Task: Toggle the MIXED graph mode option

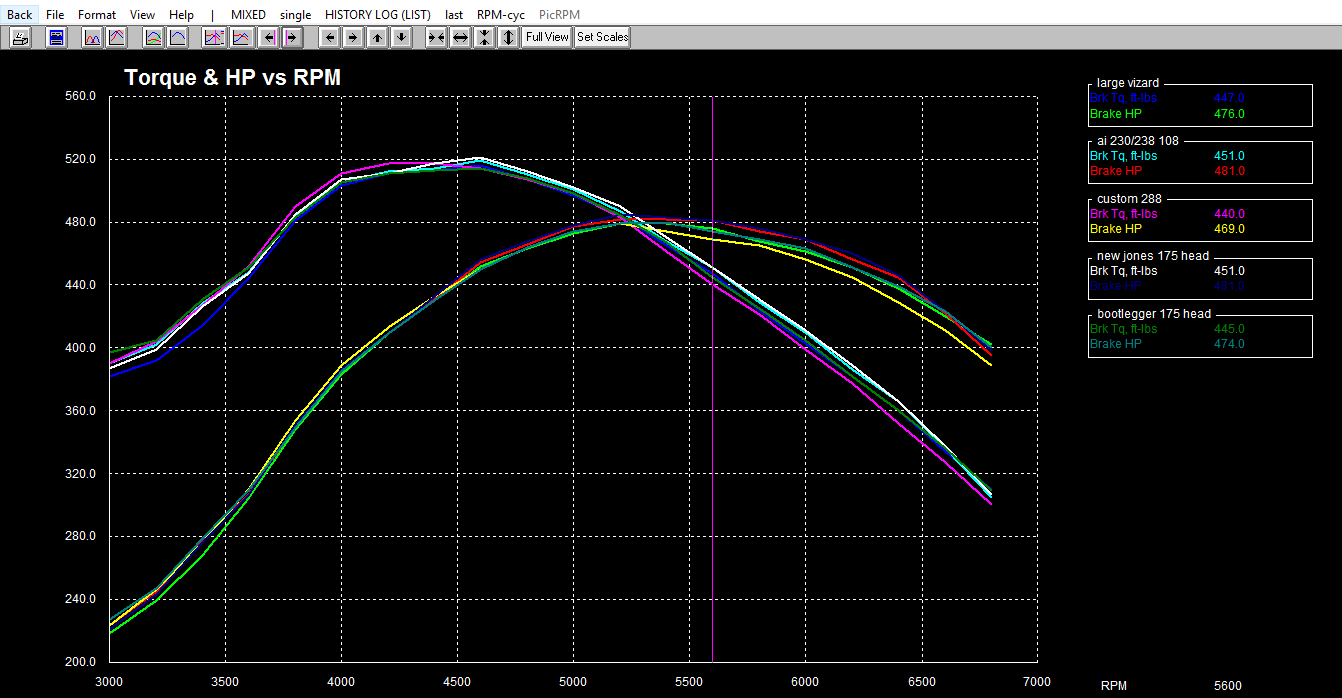Action: 248,15
